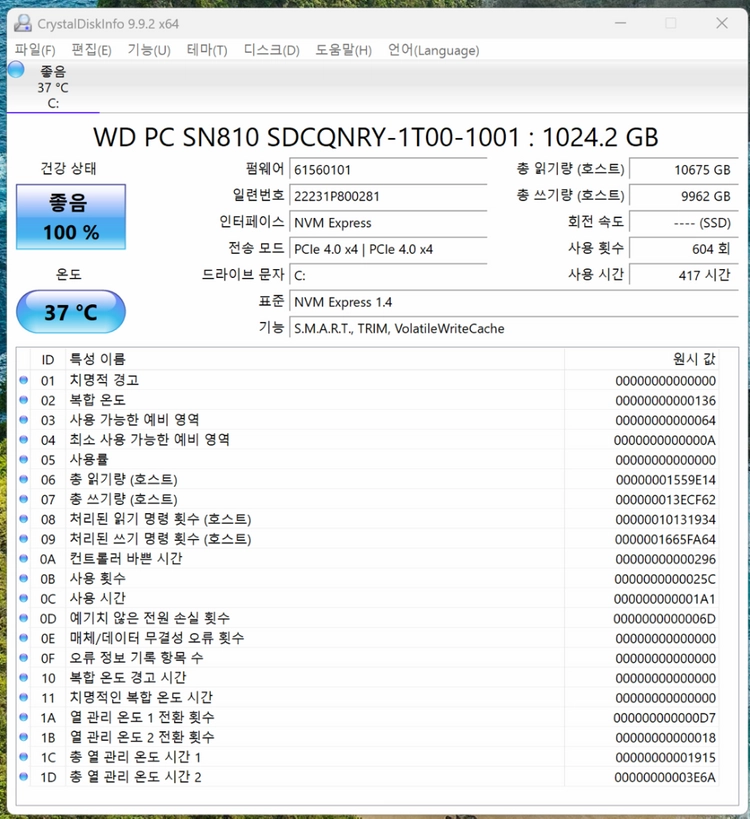Click rotation rate value ---- (SSD)
This screenshot has width=750, height=819.
pyautogui.click(x=684, y=223)
